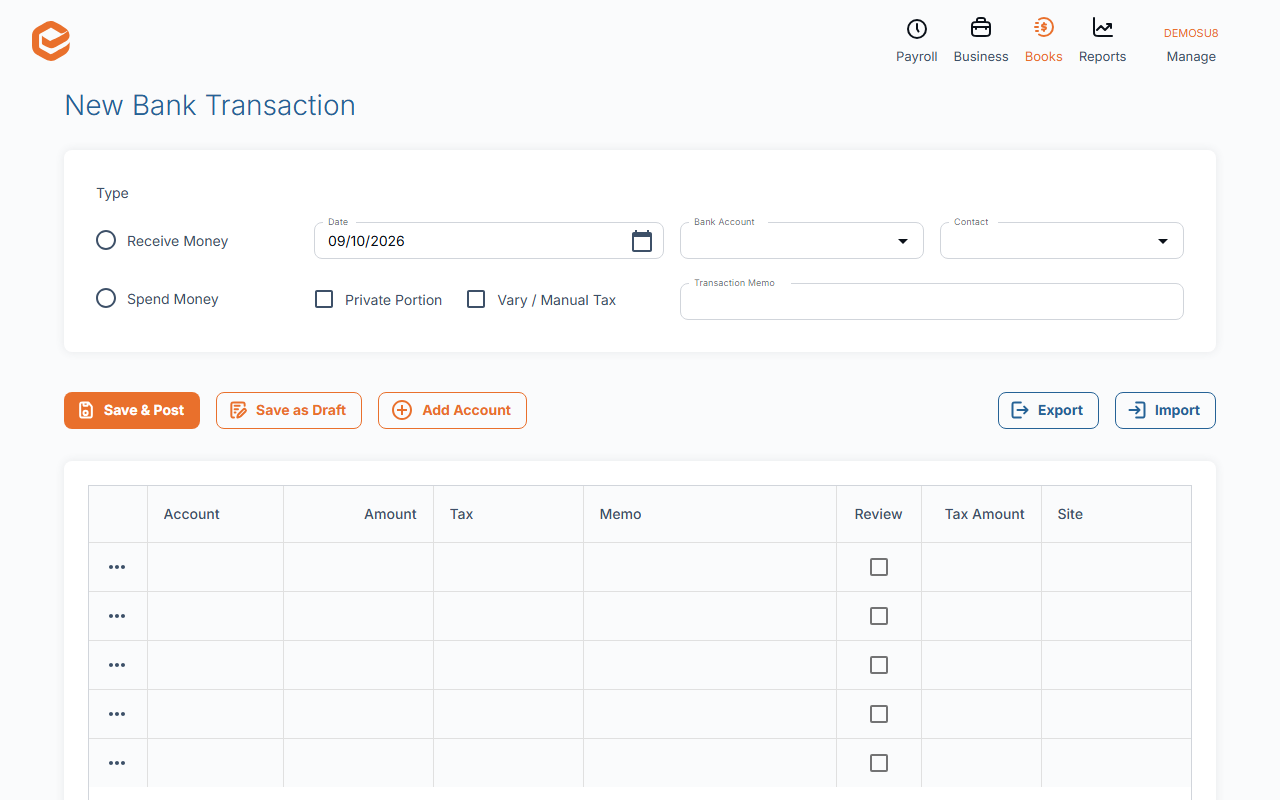Click Save as Draft

tap(289, 410)
